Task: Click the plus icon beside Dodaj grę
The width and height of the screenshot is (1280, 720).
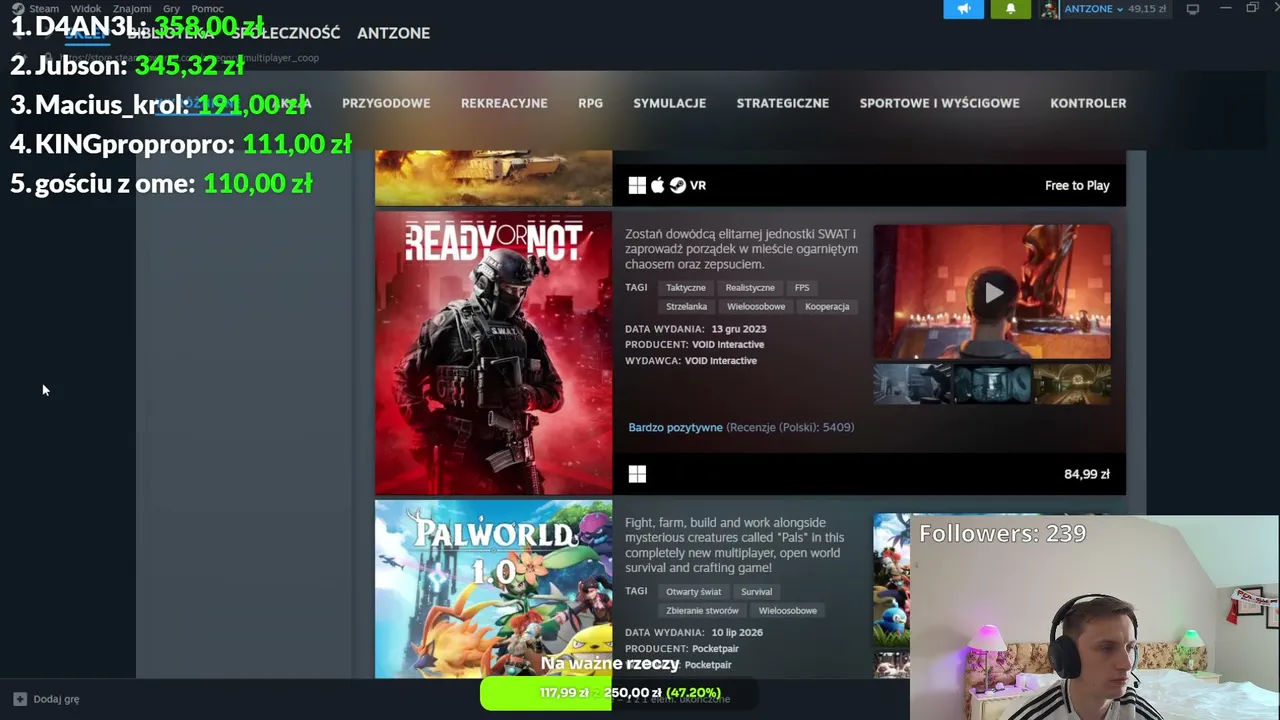Action: (x=19, y=699)
